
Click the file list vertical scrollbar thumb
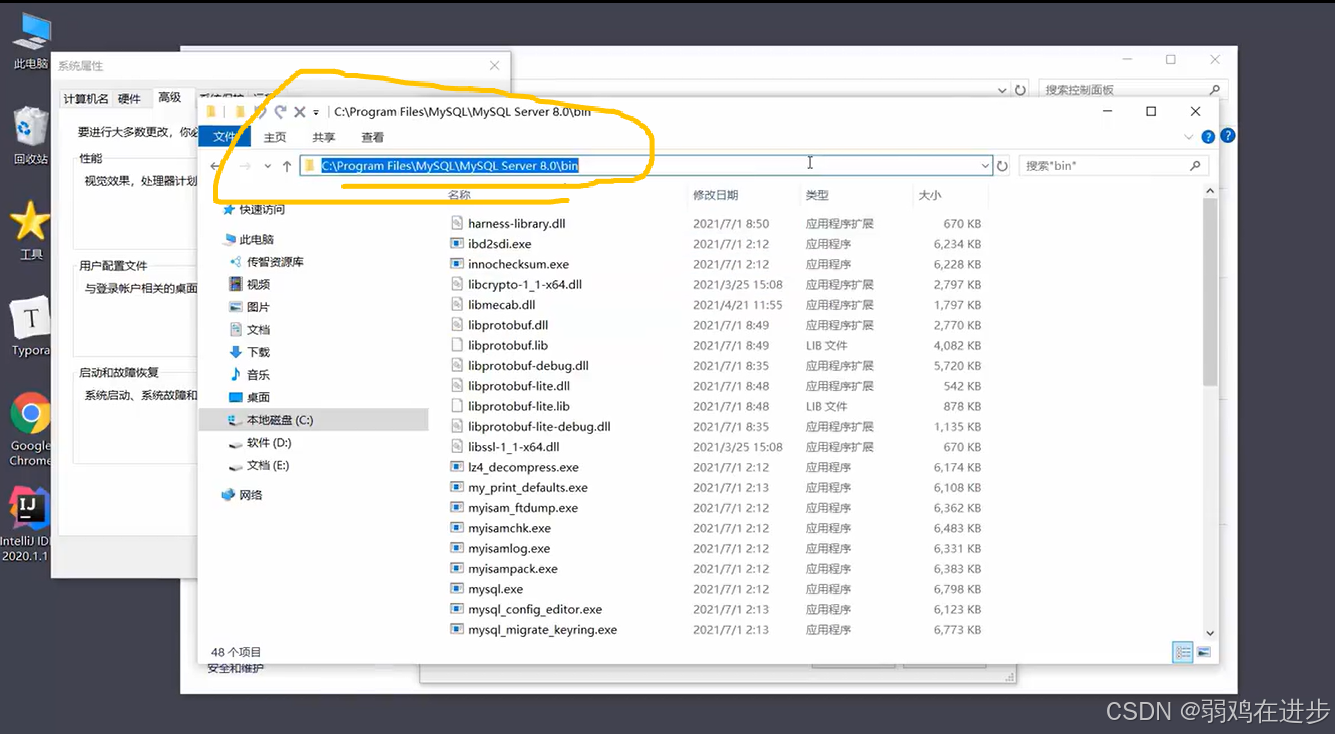coord(1210,291)
